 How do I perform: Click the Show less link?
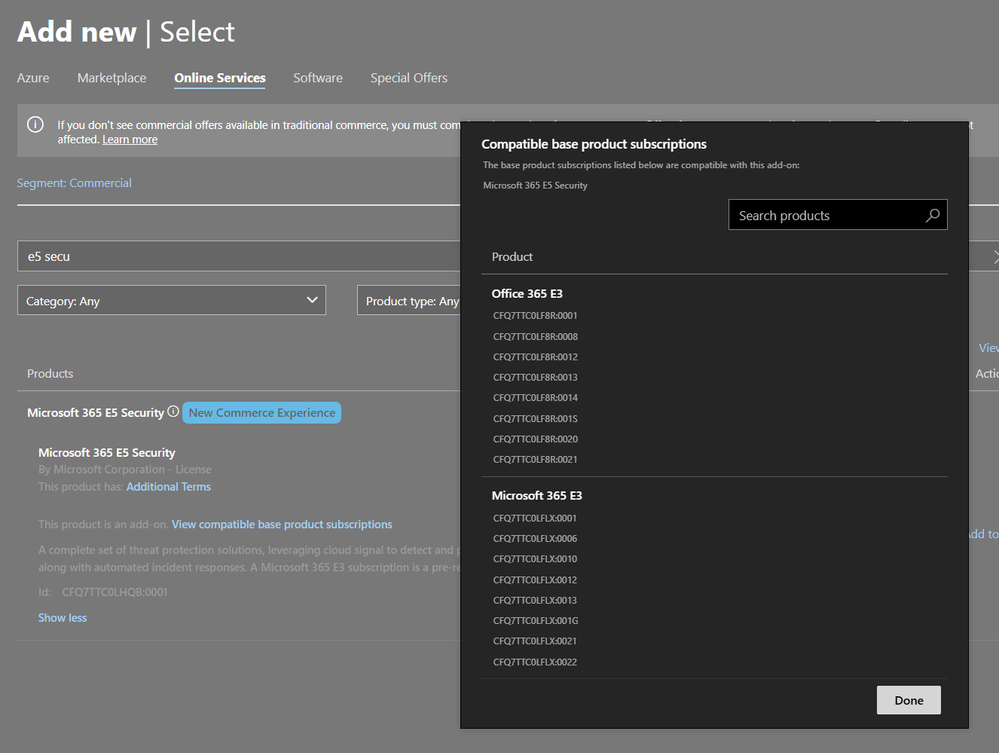62,618
